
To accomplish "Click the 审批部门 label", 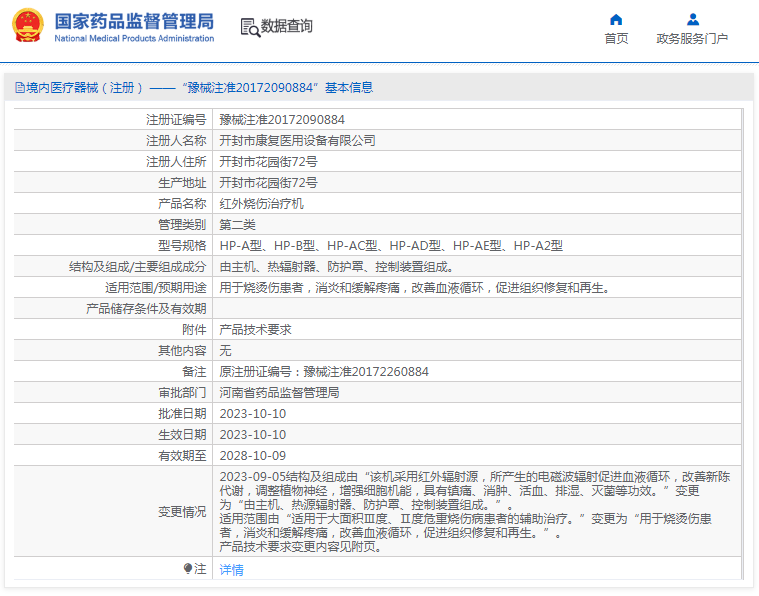I will 182,393.
